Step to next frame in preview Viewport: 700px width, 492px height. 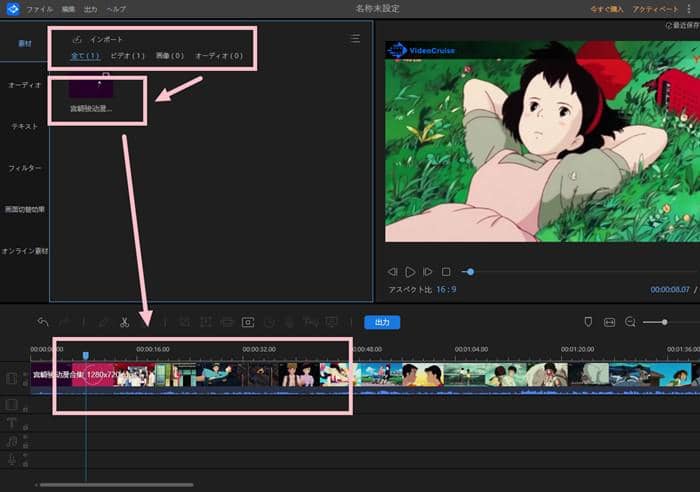point(427,271)
